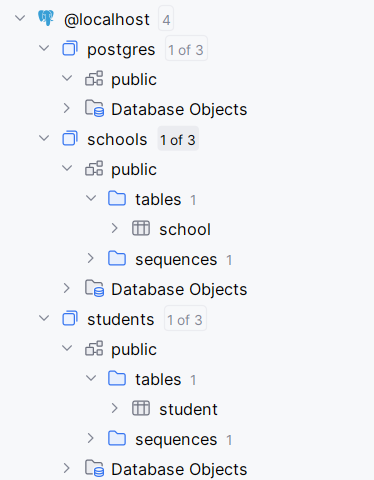Open the '1 of 3' schema selector for postgres
374x480 pixels.
click(x=186, y=49)
